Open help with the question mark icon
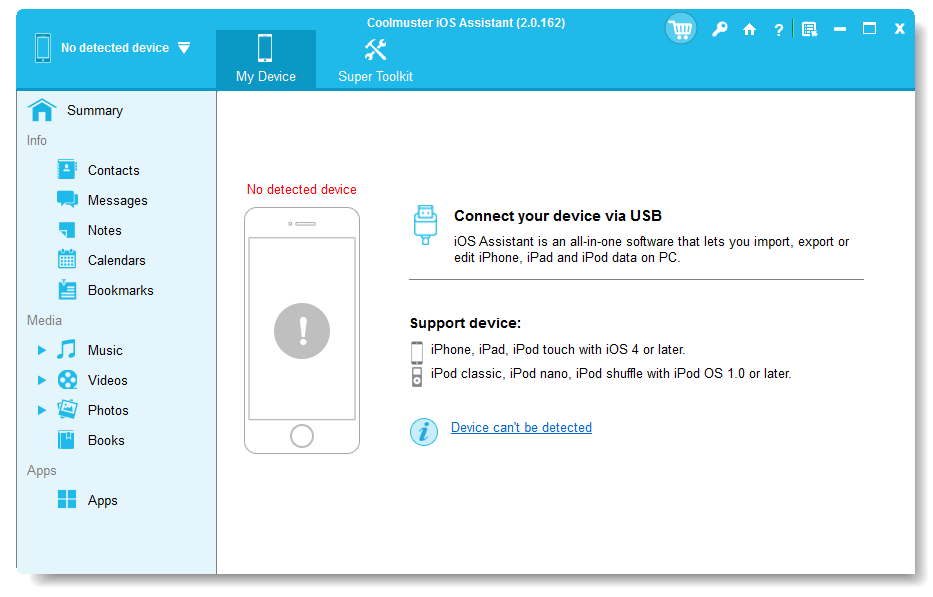This screenshot has width=933, height=597. click(x=778, y=30)
